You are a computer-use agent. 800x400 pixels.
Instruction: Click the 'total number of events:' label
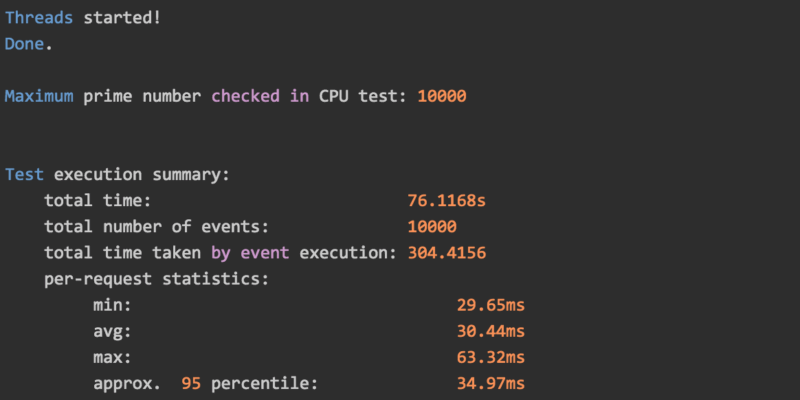click(x=156, y=227)
